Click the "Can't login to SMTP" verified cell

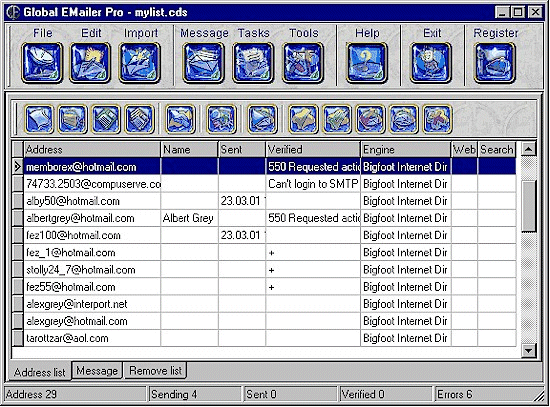(313, 184)
